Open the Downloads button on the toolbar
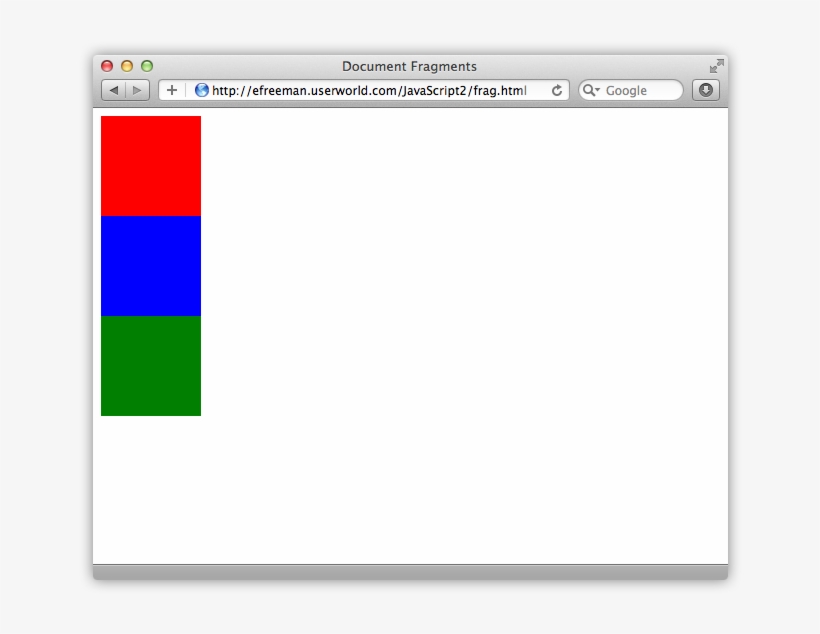The image size is (820, 634). 705,89
